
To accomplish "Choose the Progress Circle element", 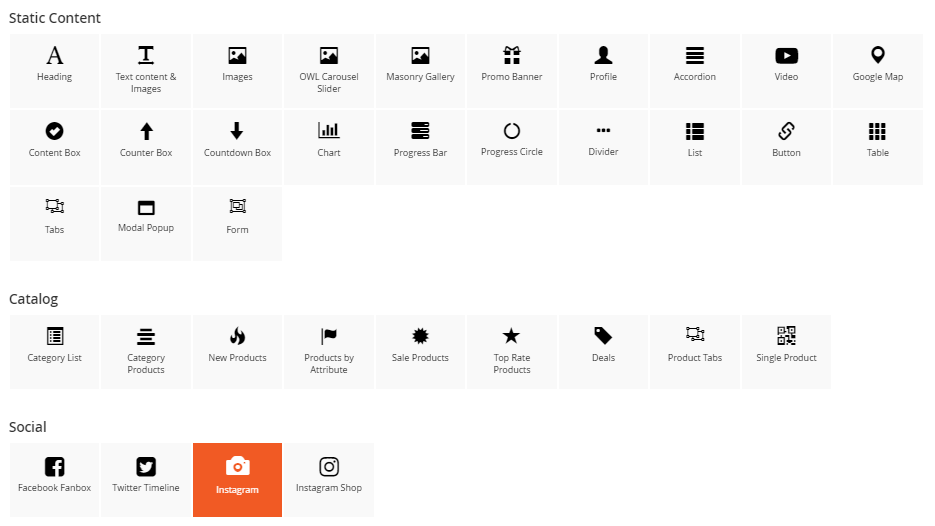I will point(512,146).
